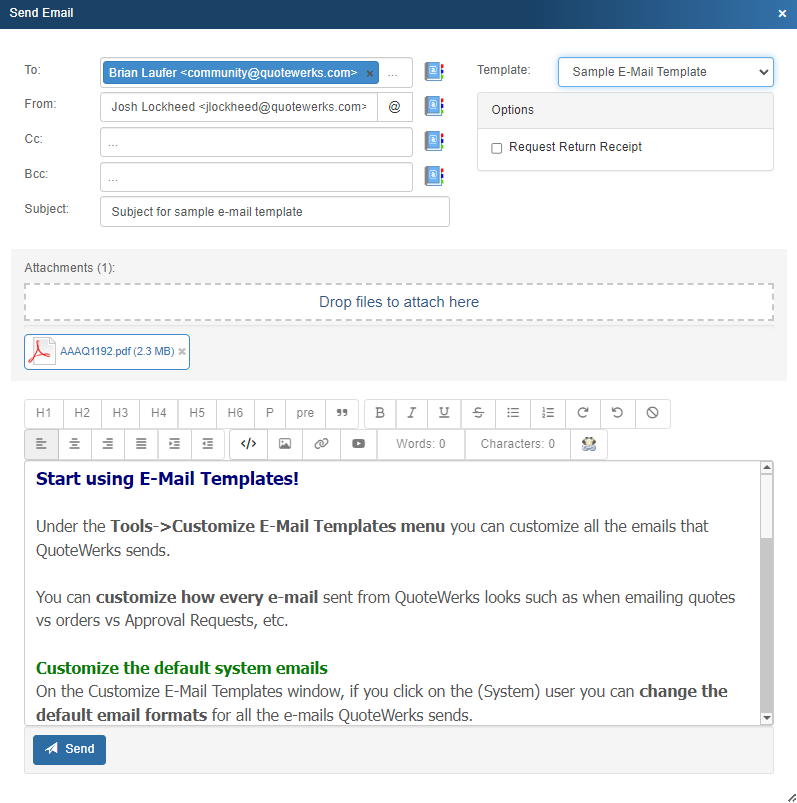Open AAAQ1192.pdf attachment link
The height and width of the screenshot is (803, 797).
[117, 351]
